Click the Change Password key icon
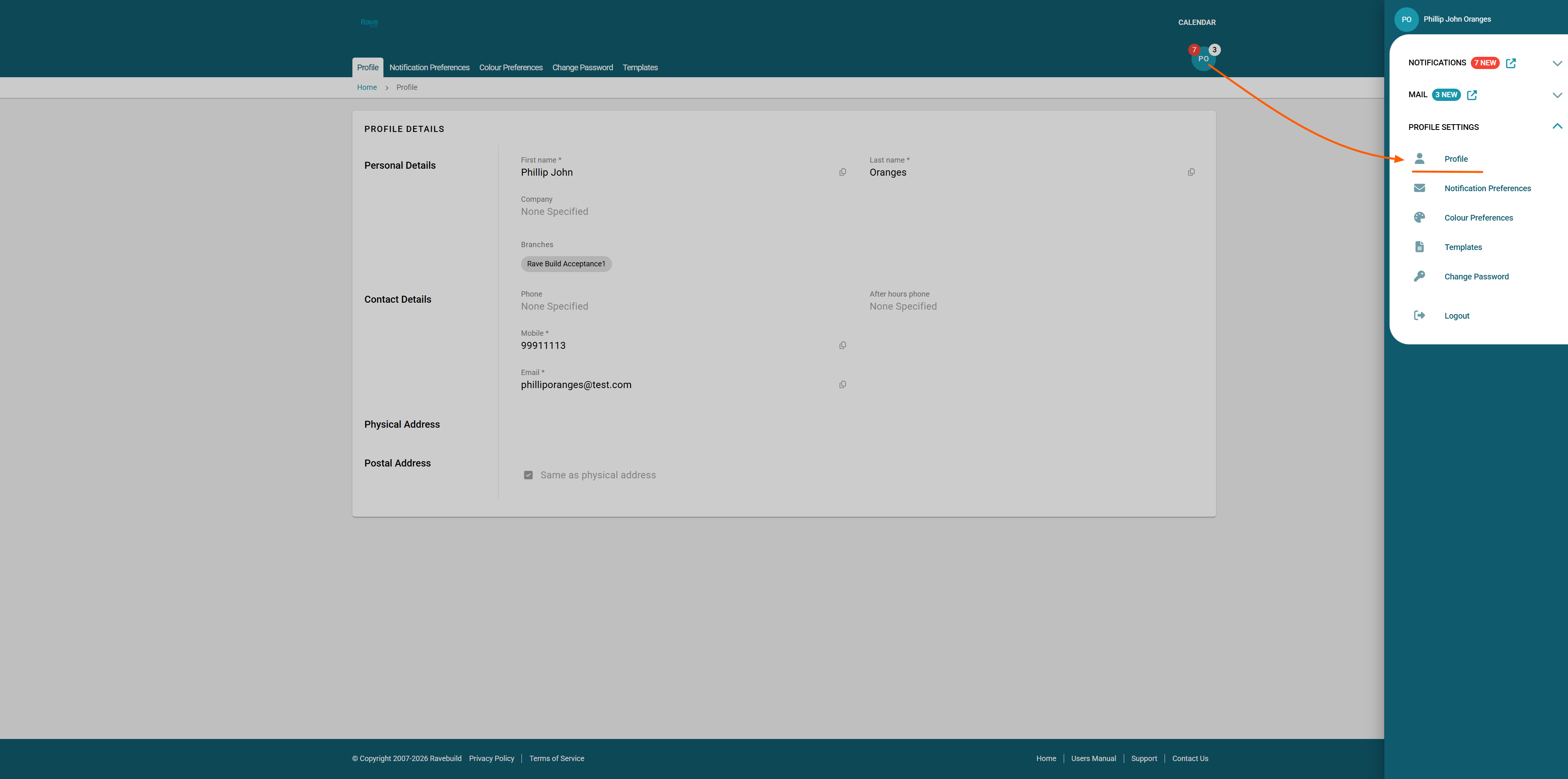Screen dimensions: 1568x779 [x=1419, y=277]
